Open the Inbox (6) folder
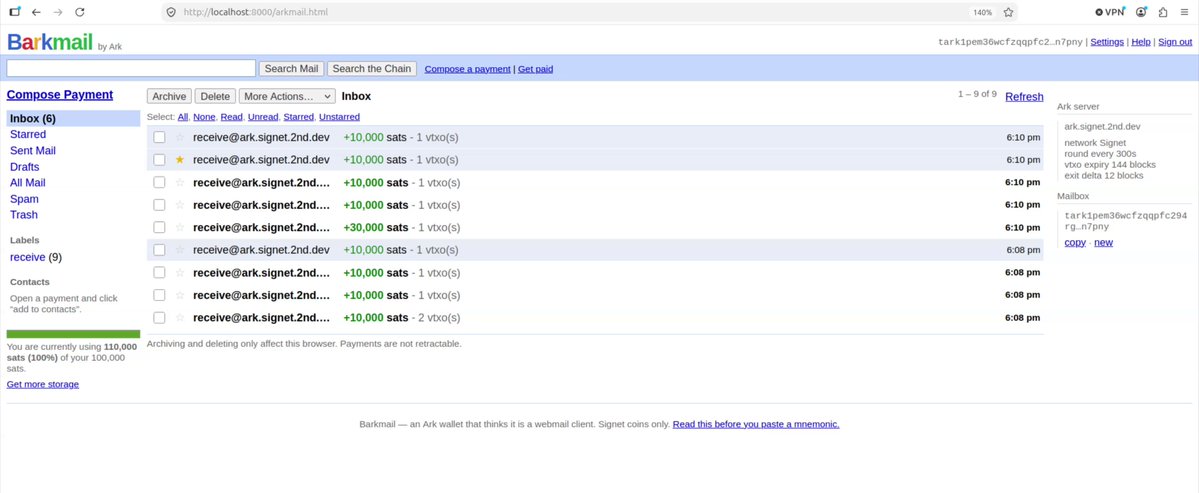Screen dimensions: 1199x493 pos(73,118)
